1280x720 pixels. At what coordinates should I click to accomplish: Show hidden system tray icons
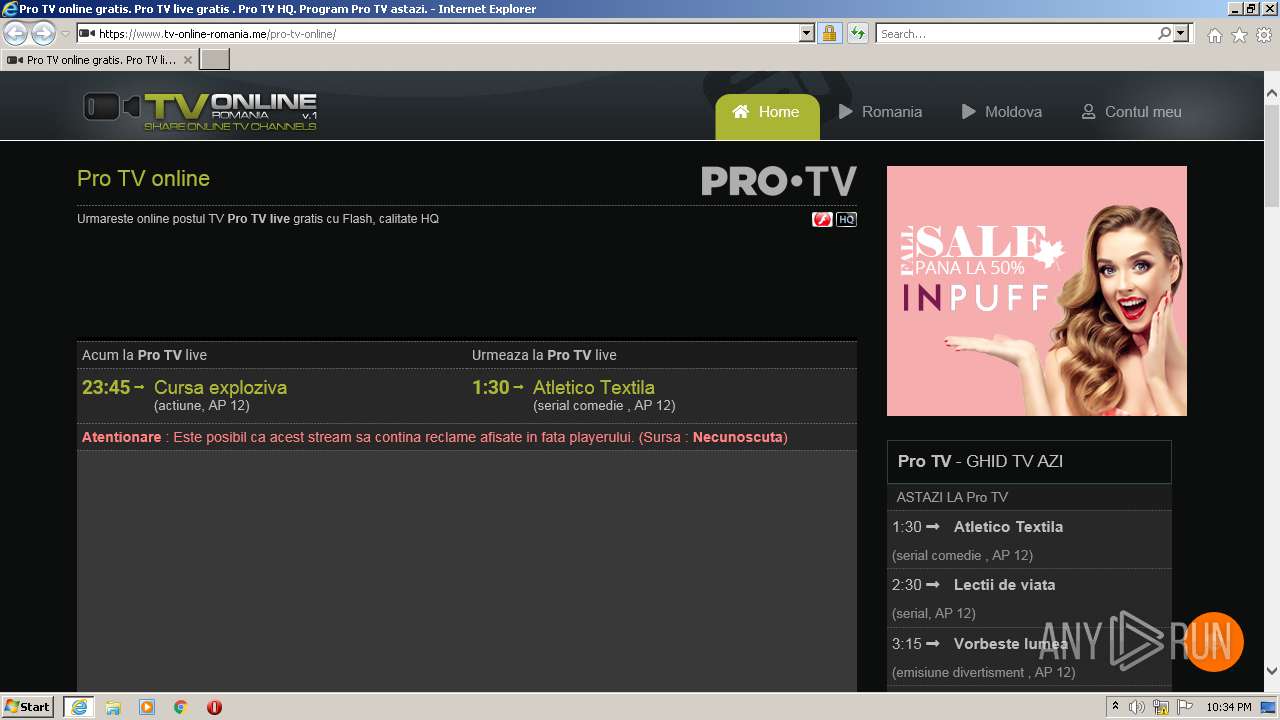pyautogui.click(x=1116, y=707)
